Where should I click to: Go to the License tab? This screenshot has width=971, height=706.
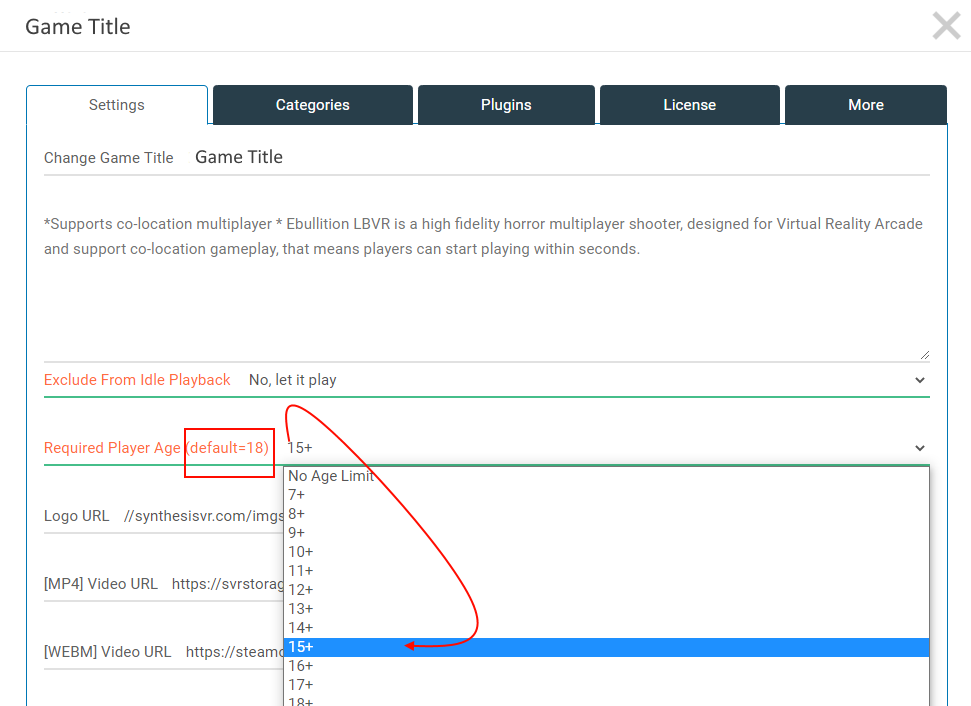[x=689, y=105]
